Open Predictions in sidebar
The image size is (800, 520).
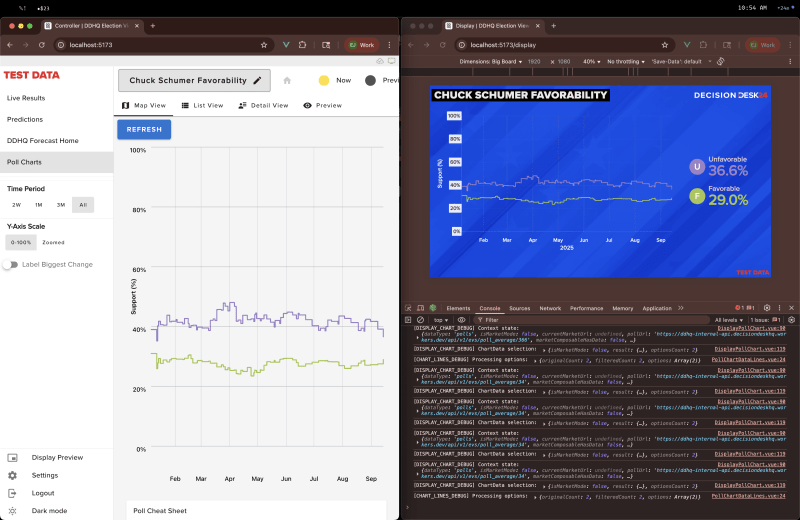coord(57,119)
